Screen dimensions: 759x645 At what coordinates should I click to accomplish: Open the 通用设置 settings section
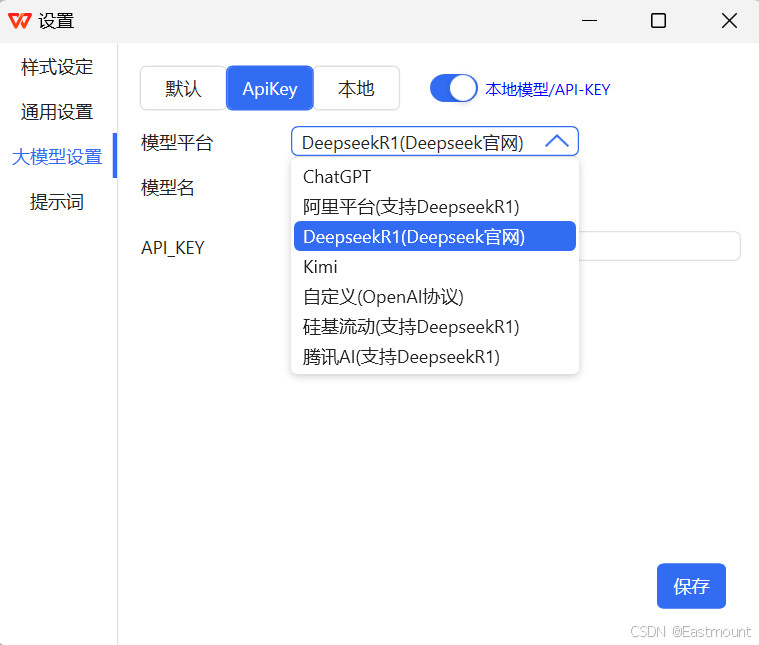(57, 112)
